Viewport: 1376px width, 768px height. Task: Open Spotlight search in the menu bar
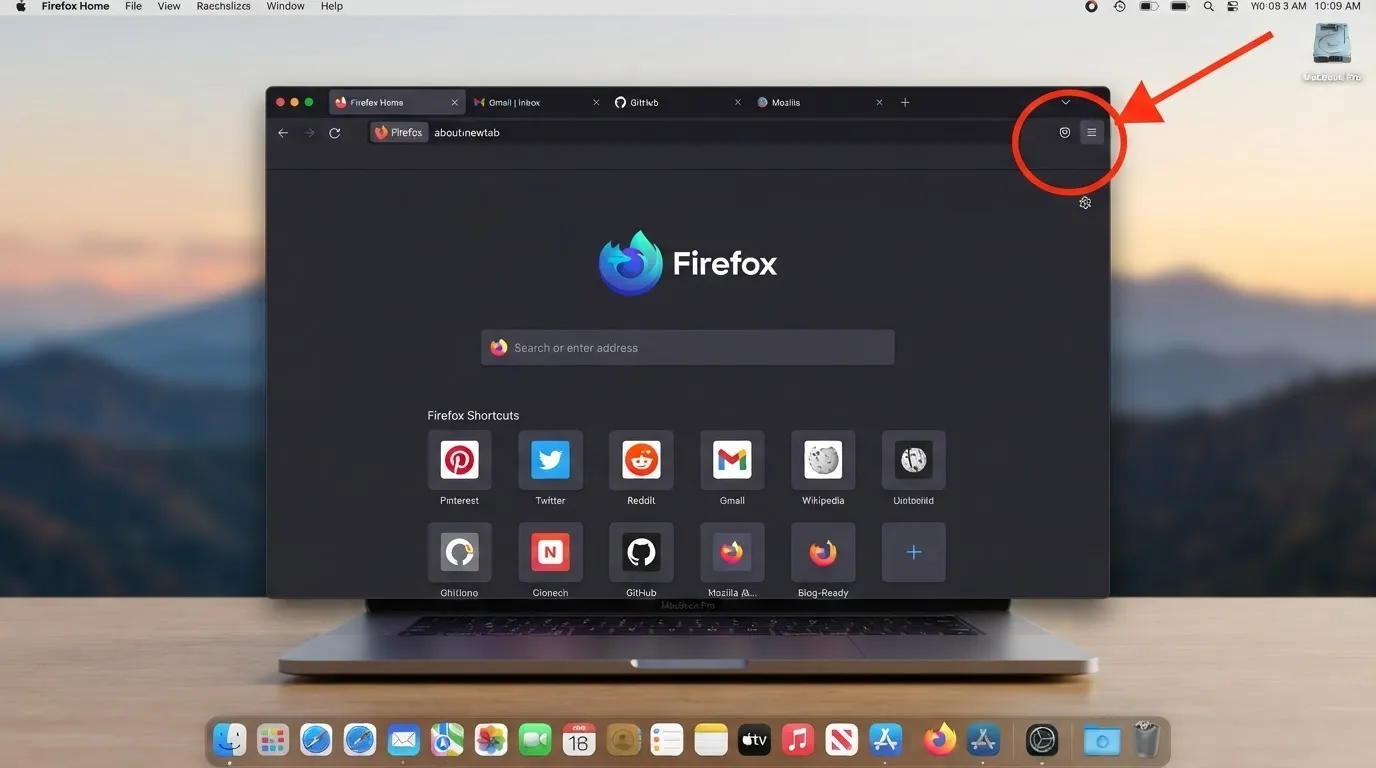[x=1208, y=6]
